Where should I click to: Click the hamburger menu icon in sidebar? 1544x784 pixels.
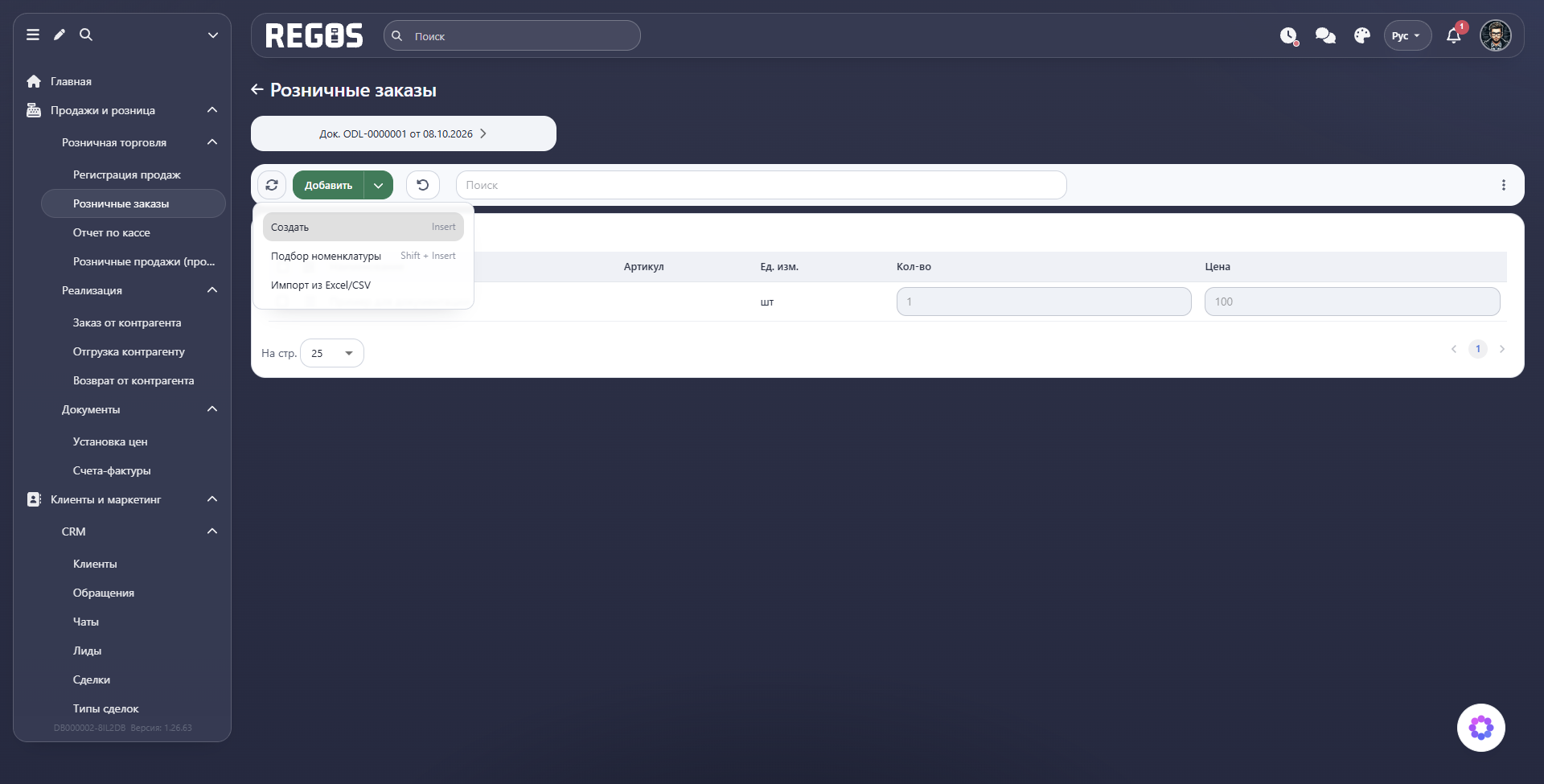point(33,35)
